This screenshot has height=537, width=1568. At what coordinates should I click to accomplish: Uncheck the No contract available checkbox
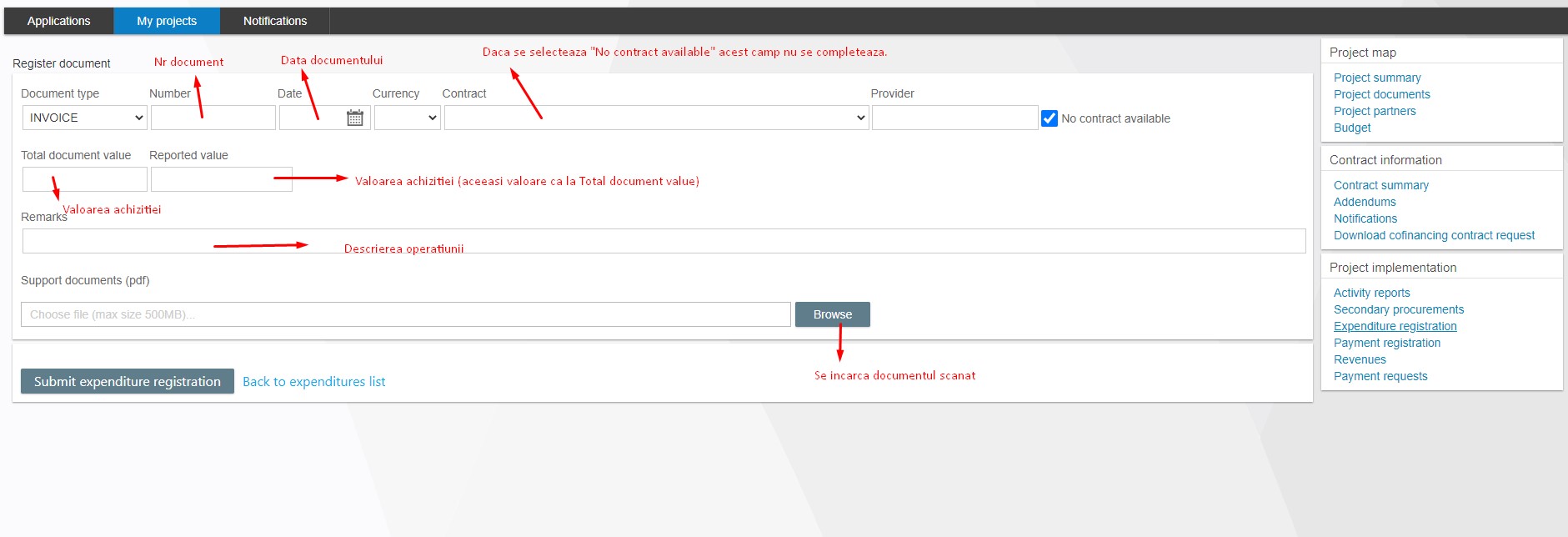tap(1050, 118)
